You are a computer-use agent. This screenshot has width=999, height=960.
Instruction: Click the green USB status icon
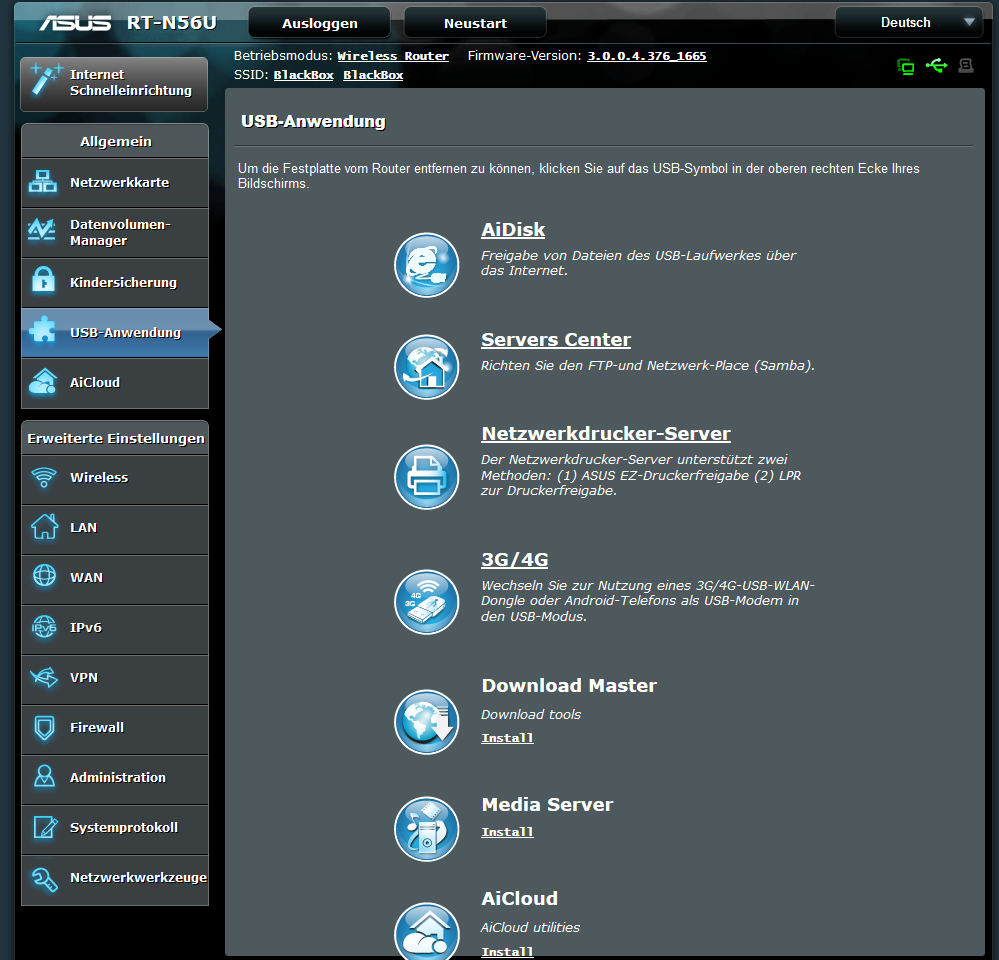(936, 65)
